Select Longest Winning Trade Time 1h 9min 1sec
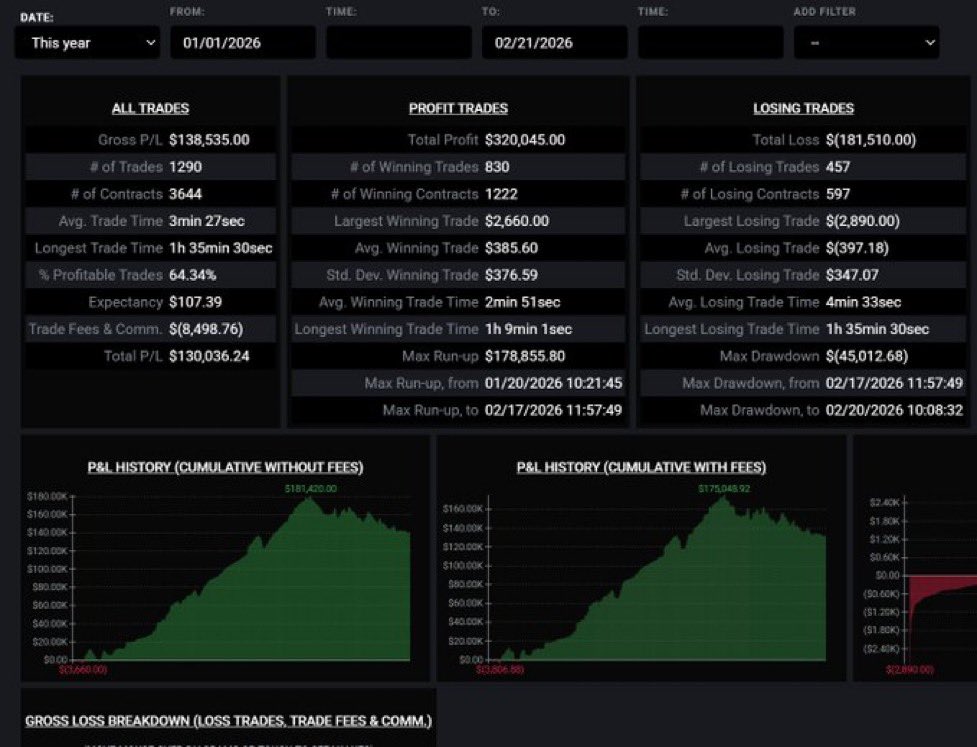This screenshot has width=977, height=747. 528,329
